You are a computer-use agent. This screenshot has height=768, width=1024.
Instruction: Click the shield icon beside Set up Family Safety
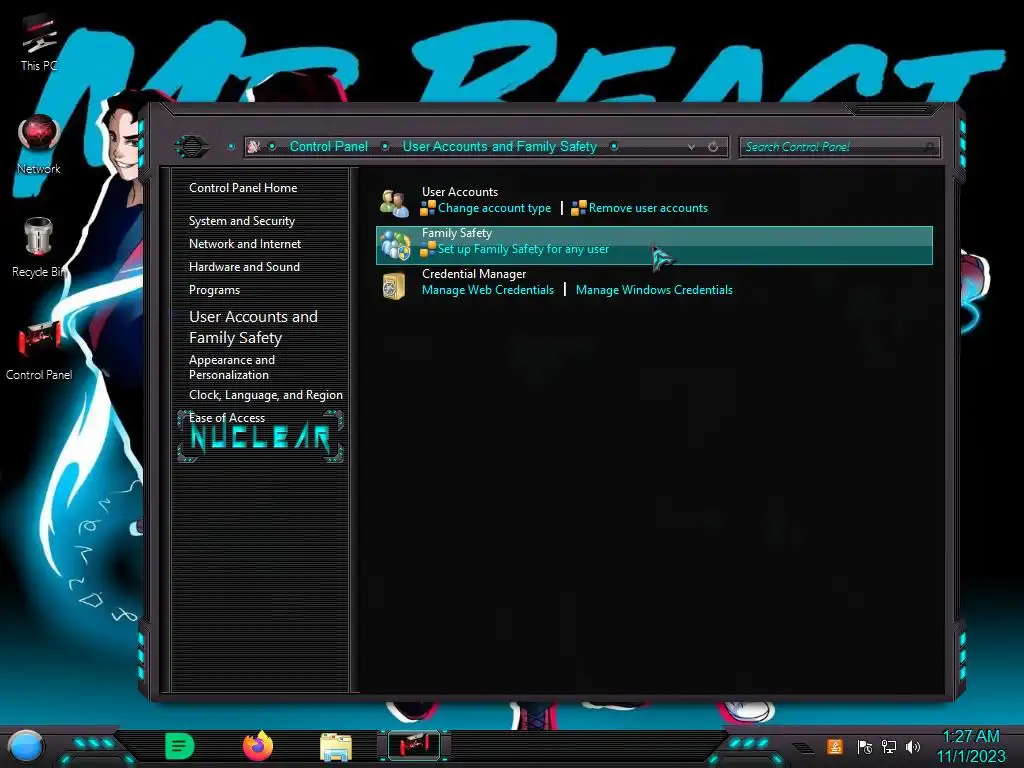(428, 249)
